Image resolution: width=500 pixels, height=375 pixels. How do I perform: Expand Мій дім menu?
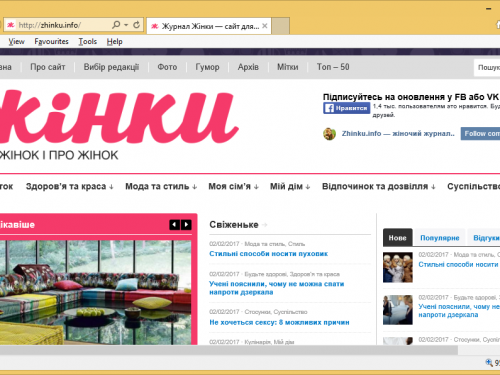290,186
